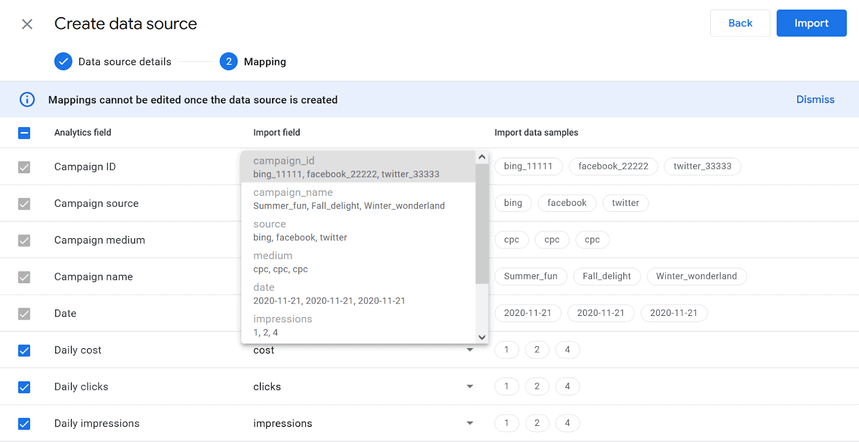Click the Mapping step number 2 icon
The height and width of the screenshot is (442, 859).
(228, 61)
